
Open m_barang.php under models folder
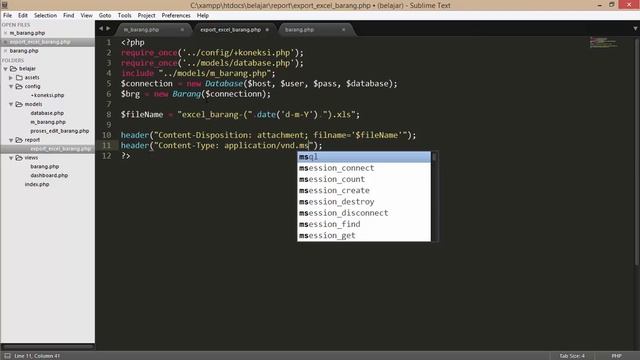(47, 122)
